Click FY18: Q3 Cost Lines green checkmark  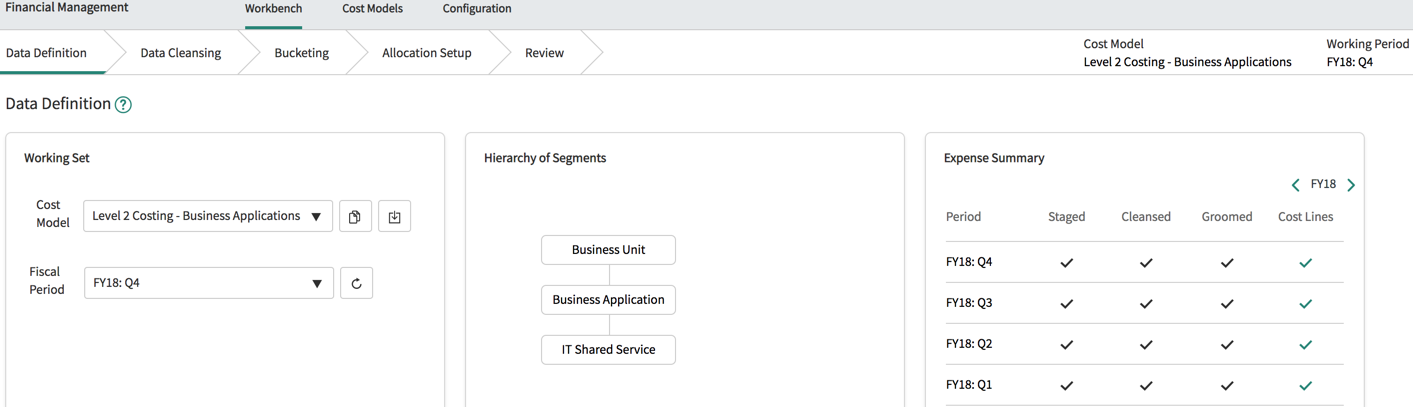(1305, 304)
